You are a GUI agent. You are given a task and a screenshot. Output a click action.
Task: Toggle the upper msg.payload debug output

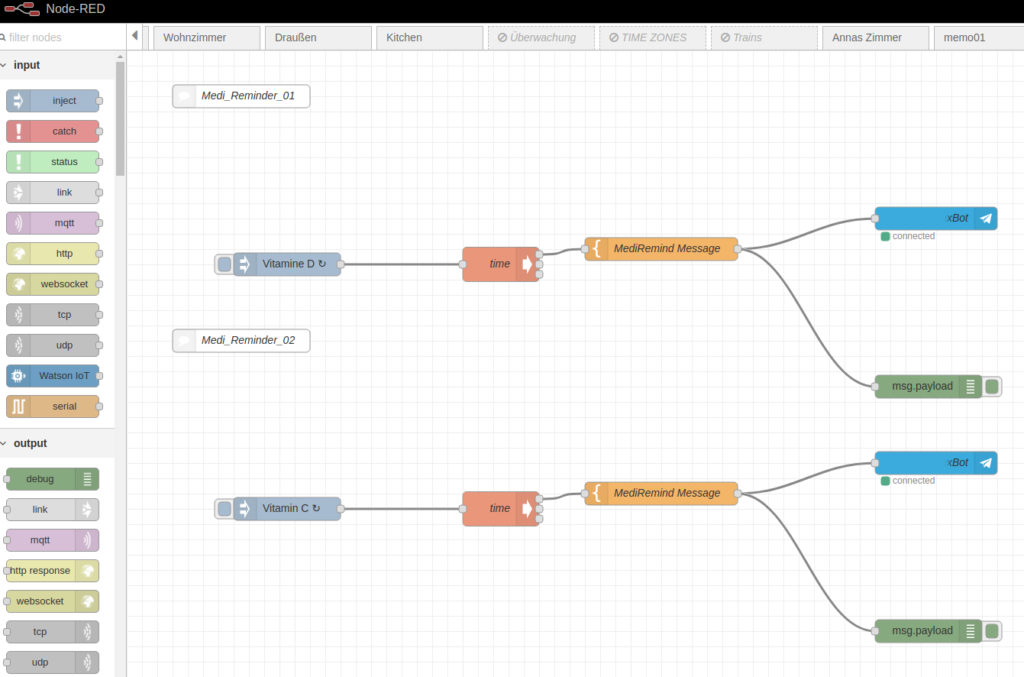coord(992,387)
